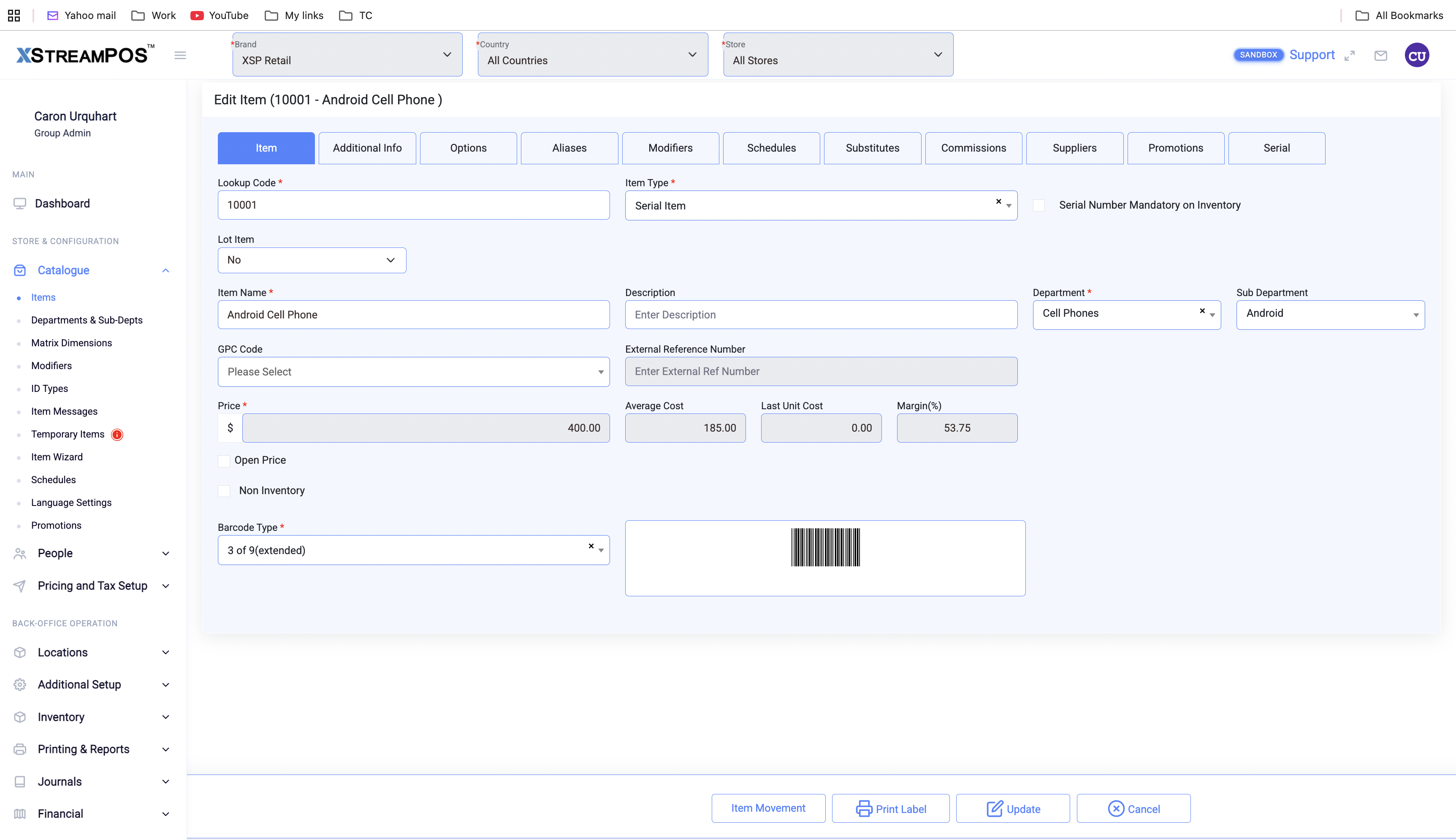Open the My links bookmarks folder
This screenshot has width=1456, height=840.
click(294, 16)
